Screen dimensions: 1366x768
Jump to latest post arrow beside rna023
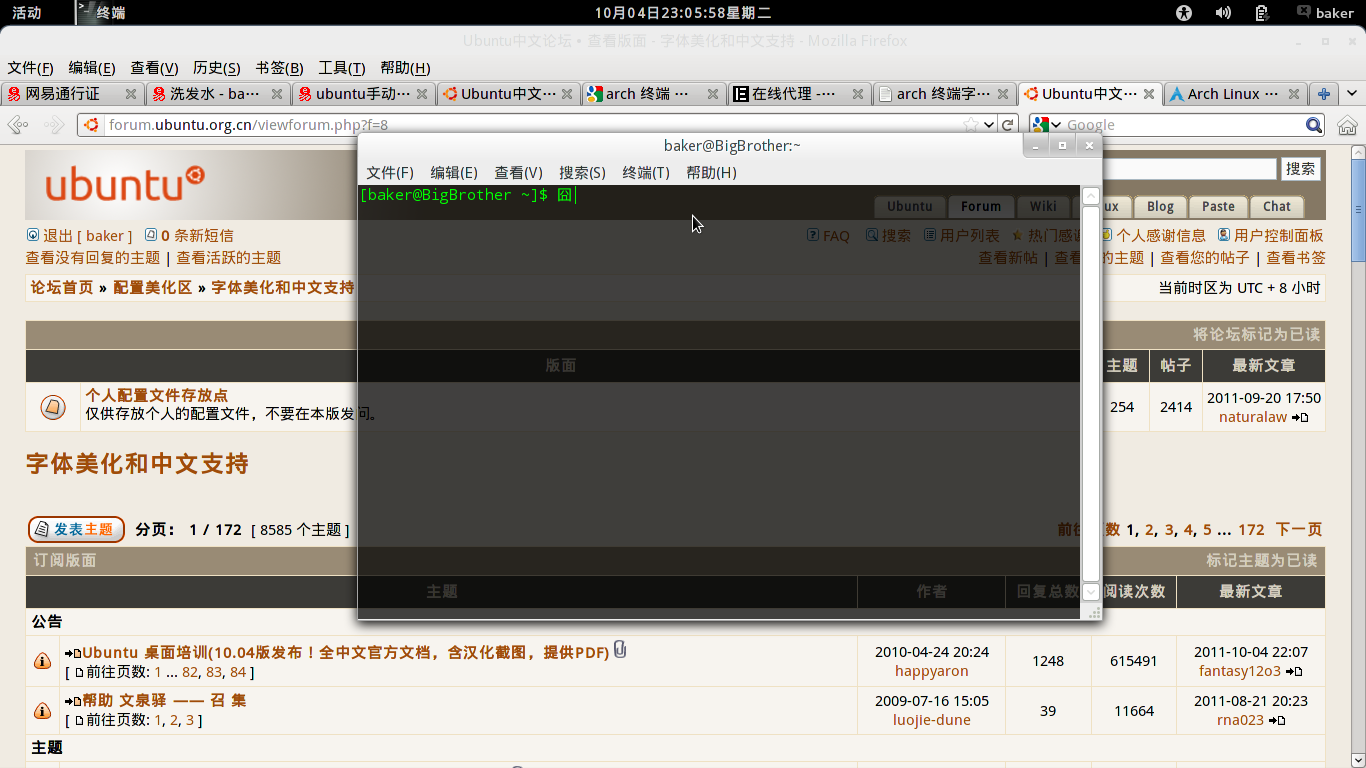(x=1277, y=720)
